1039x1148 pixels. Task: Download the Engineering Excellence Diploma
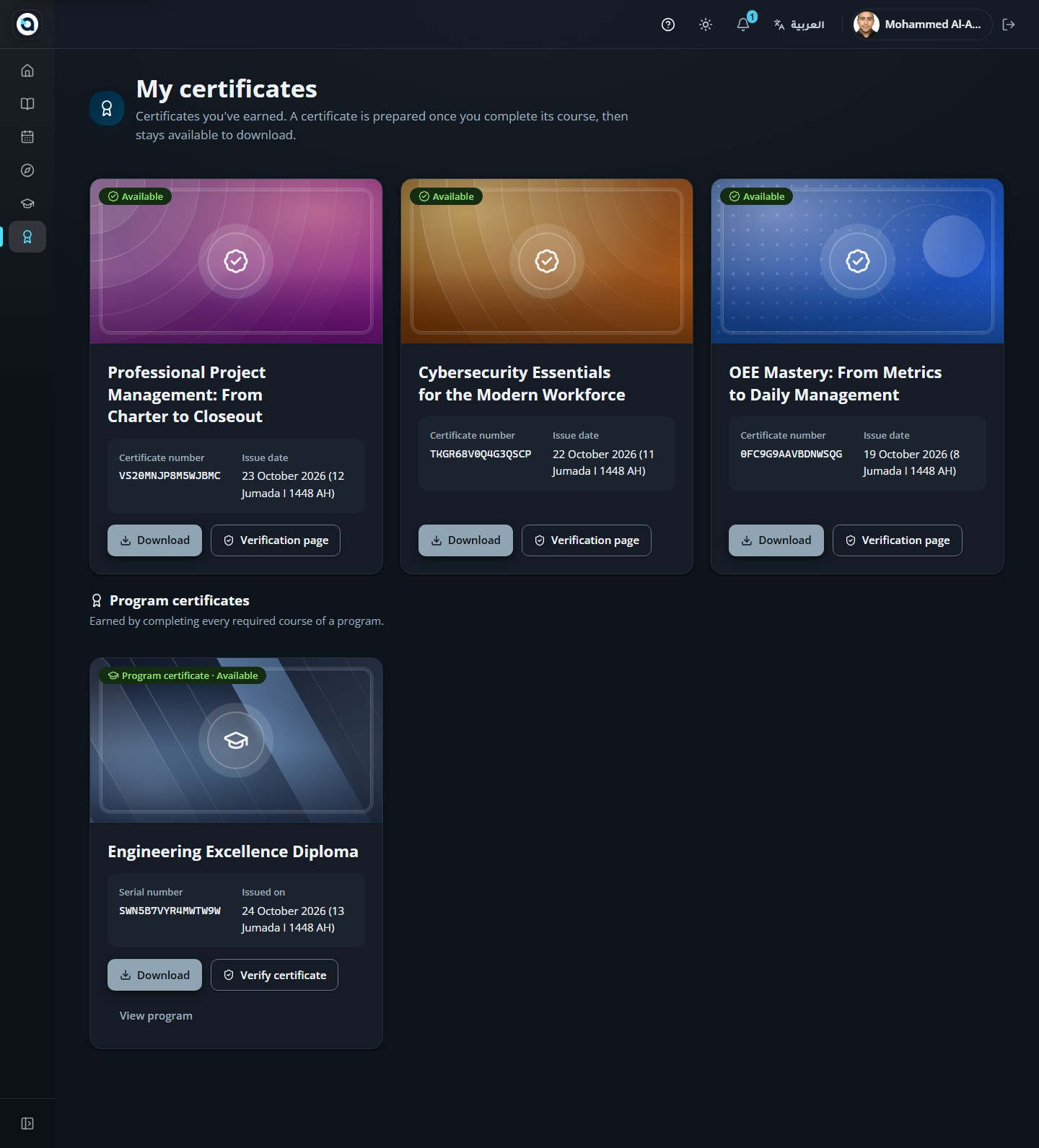(154, 975)
